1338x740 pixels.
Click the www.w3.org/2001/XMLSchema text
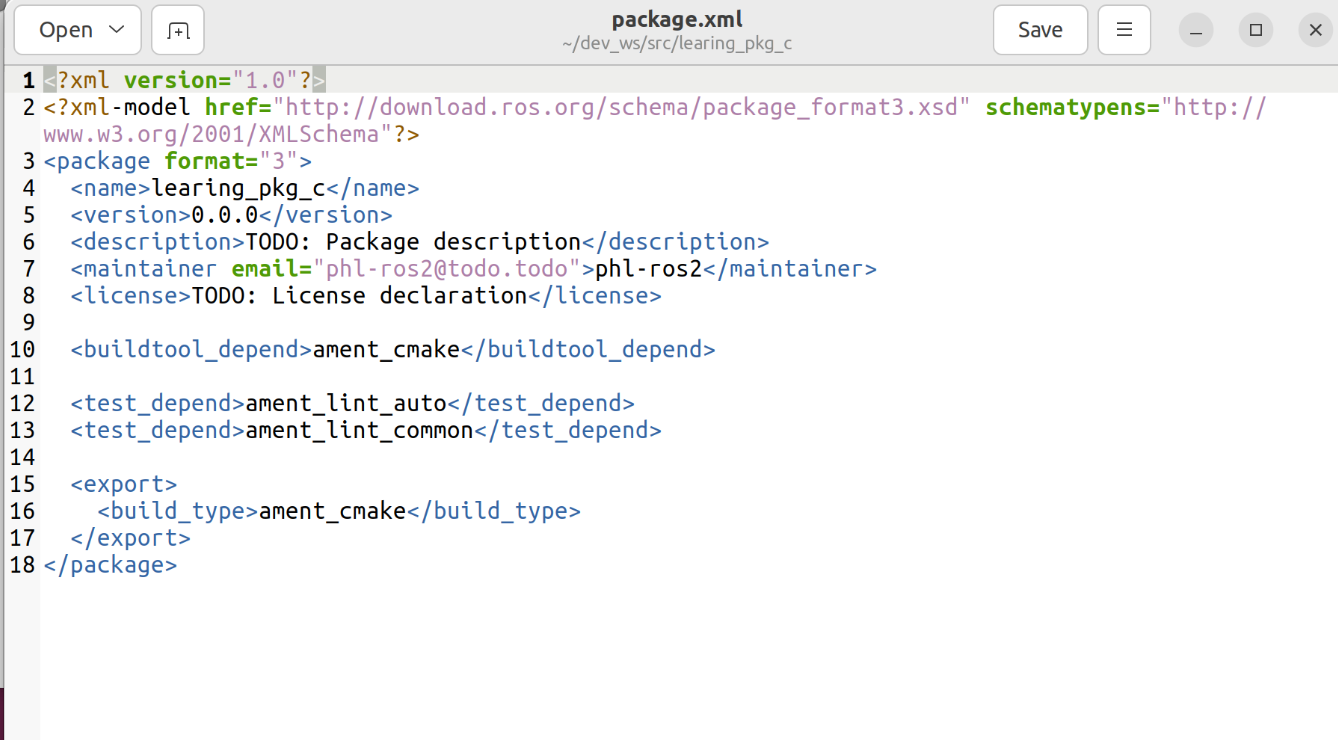211,134
